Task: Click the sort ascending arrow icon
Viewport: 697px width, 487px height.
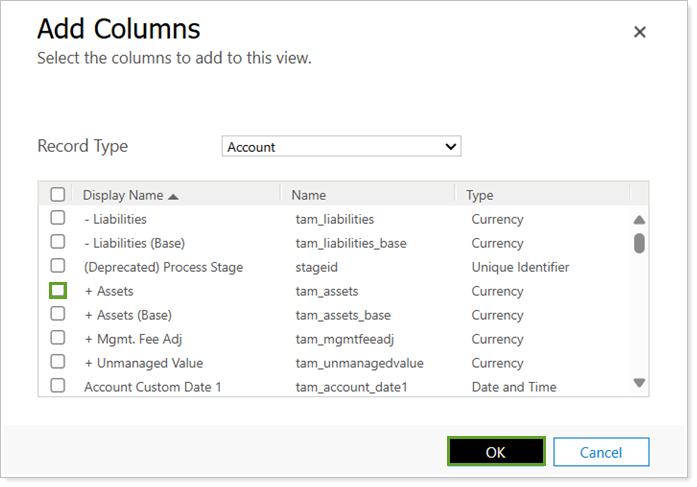Action: pos(174,195)
